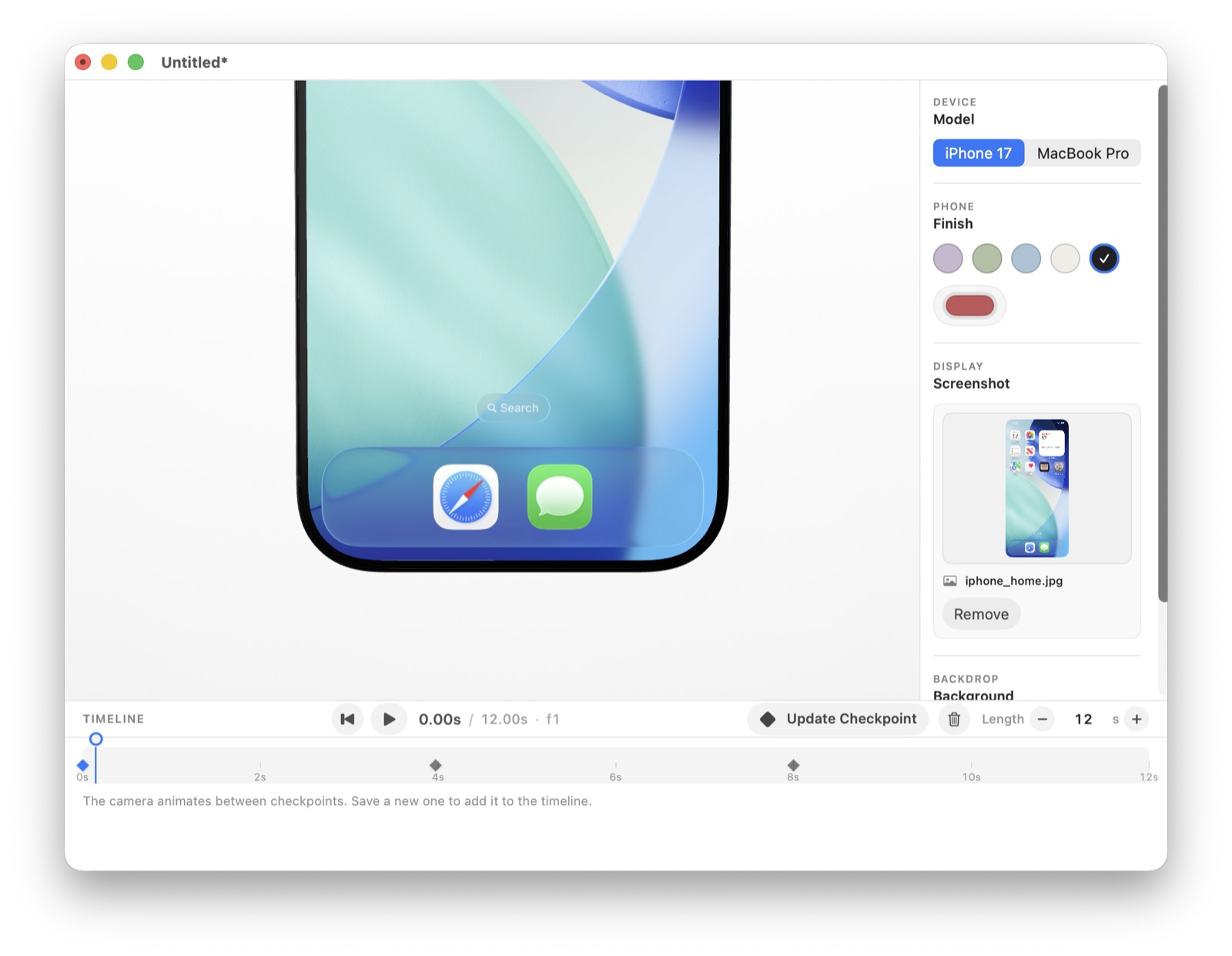Screen dimensions: 1232x956
Task: Decrease timeline length with minus button
Action: (x=1043, y=720)
